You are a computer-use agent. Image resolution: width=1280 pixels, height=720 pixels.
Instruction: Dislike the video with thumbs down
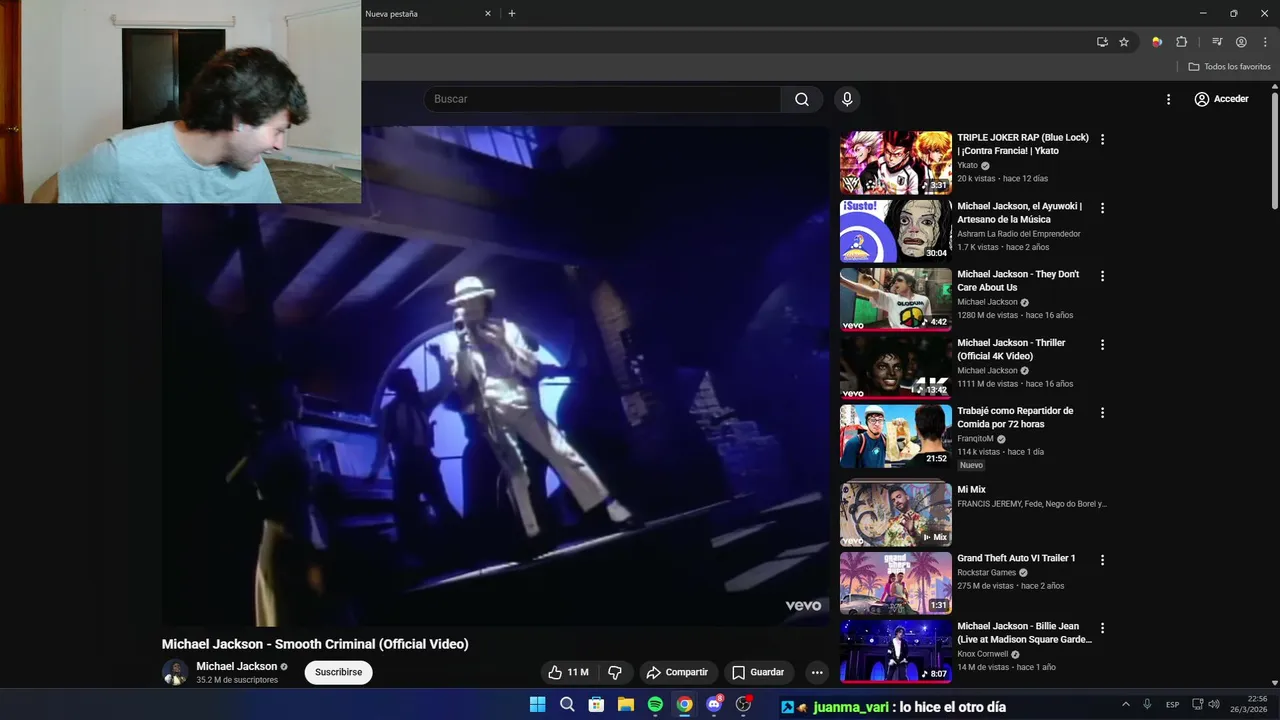point(615,672)
